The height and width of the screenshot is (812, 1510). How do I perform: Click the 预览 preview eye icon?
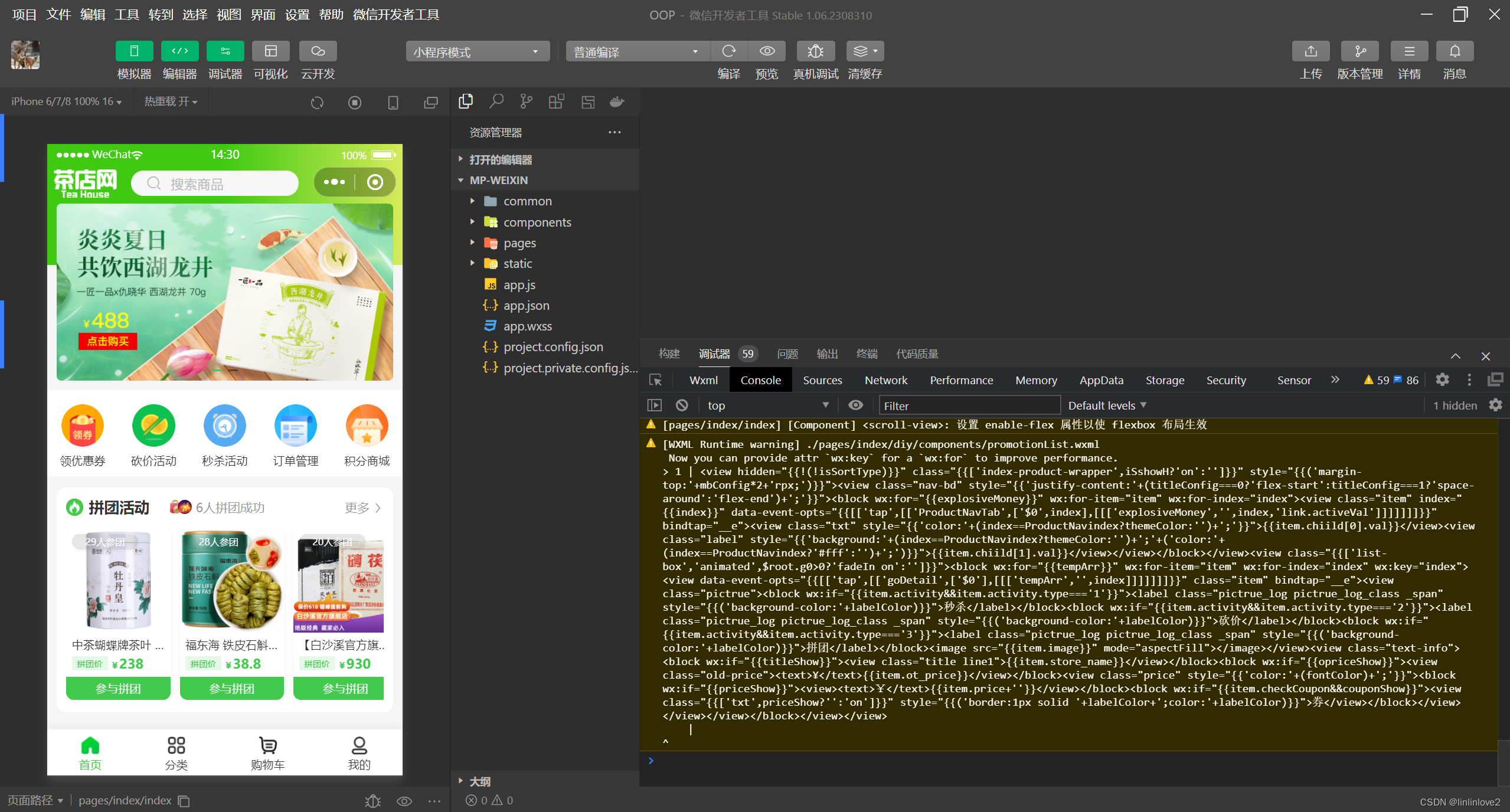click(x=767, y=51)
